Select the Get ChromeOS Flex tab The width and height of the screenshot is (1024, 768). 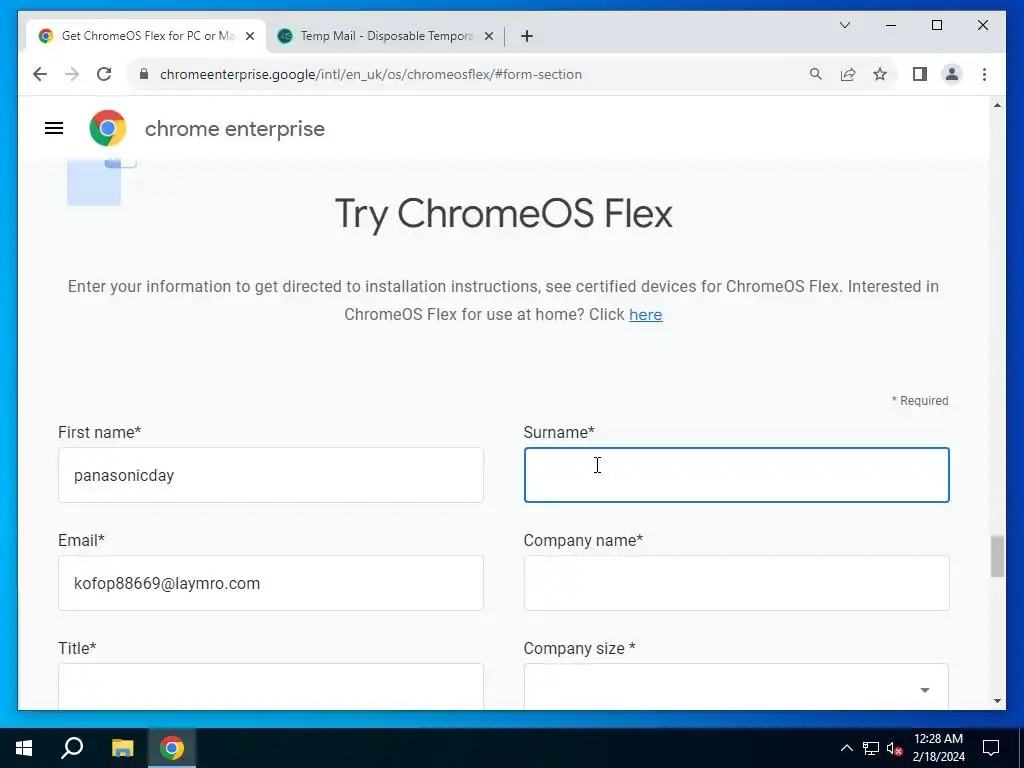tap(146, 36)
